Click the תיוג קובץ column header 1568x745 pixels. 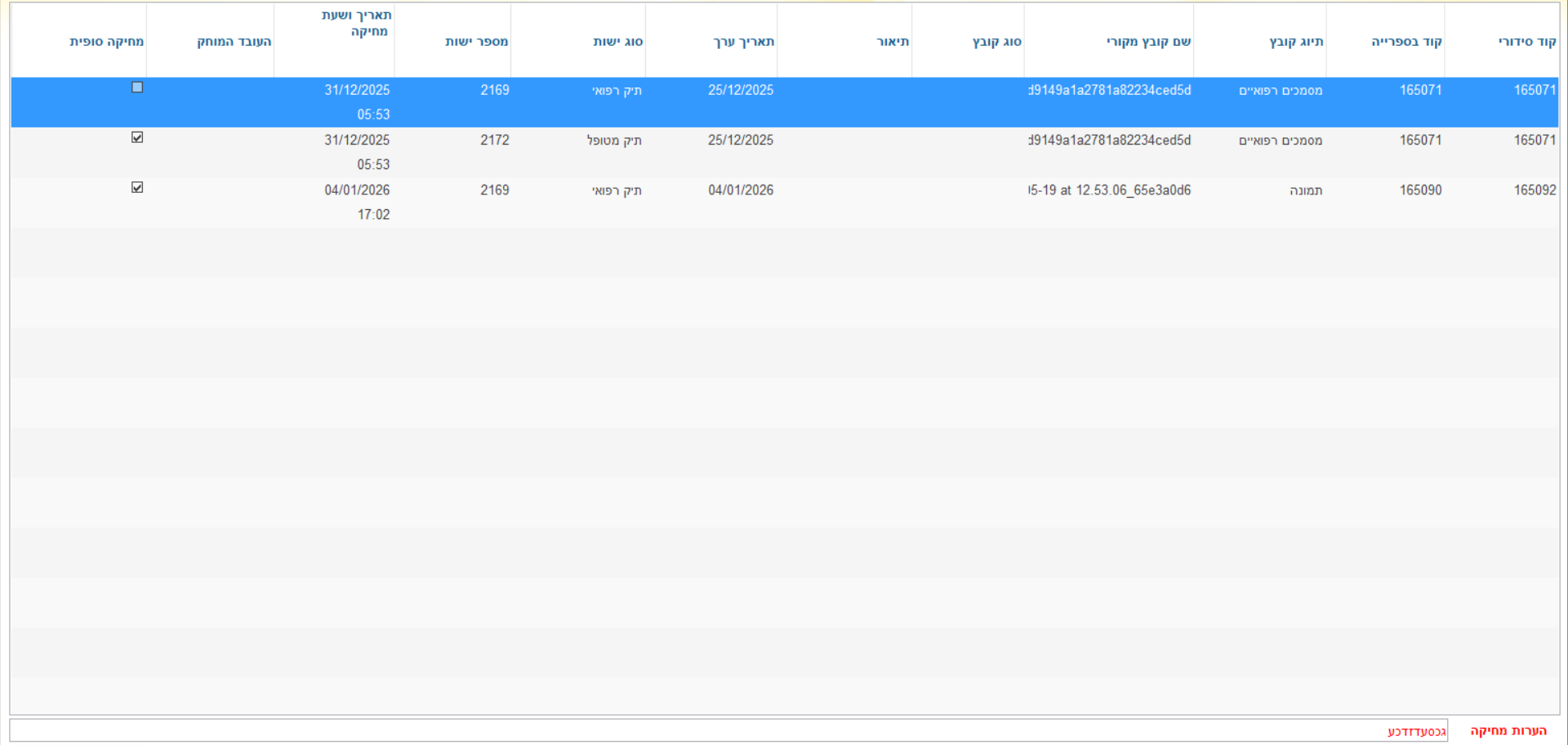1296,42
